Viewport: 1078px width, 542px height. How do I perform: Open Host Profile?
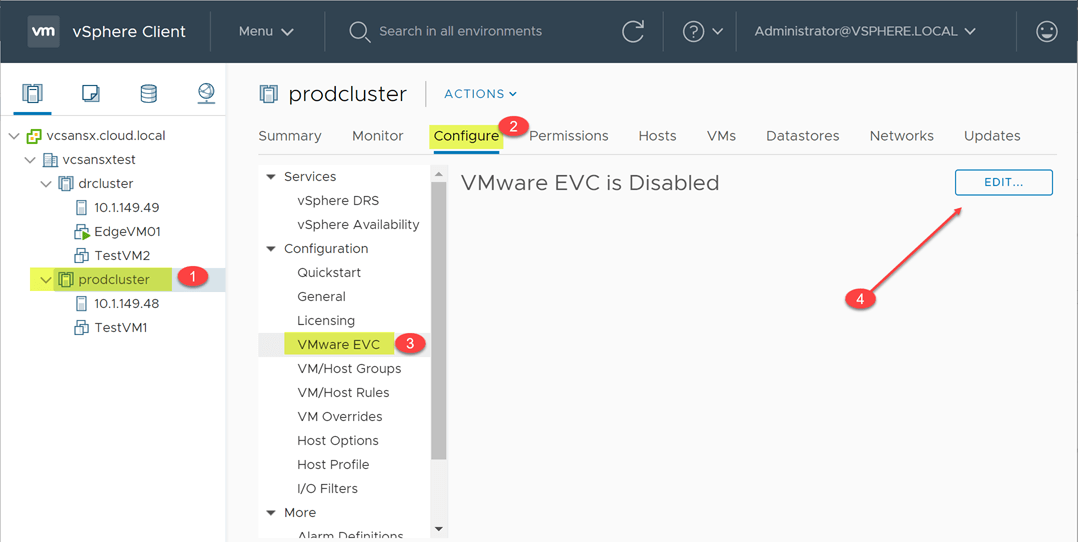click(x=333, y=465)
